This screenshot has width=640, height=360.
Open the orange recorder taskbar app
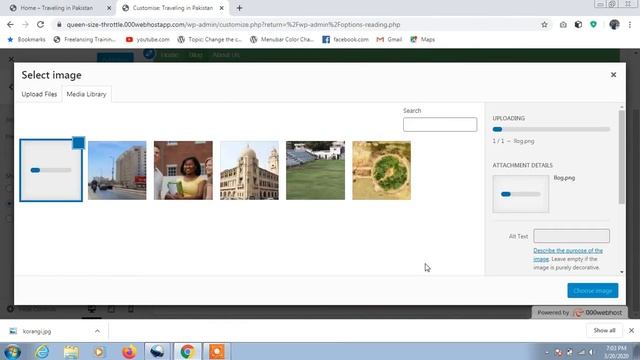tap(217, 351)
